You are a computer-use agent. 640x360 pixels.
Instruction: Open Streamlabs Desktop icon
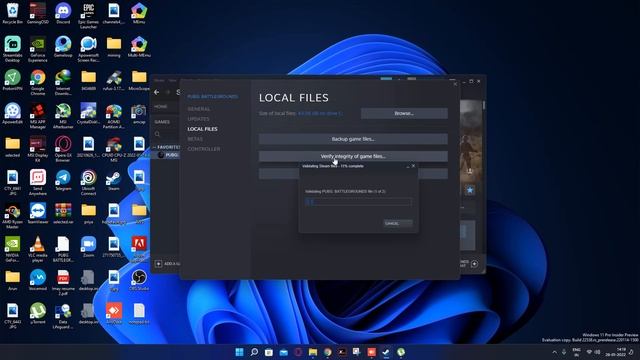tap(13, 49)
